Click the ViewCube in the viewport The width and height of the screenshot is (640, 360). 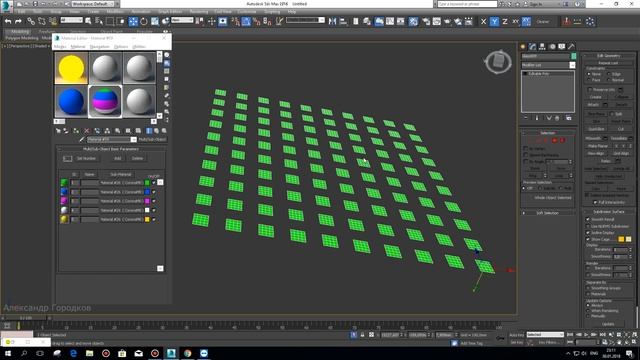(x=498, y=62)
